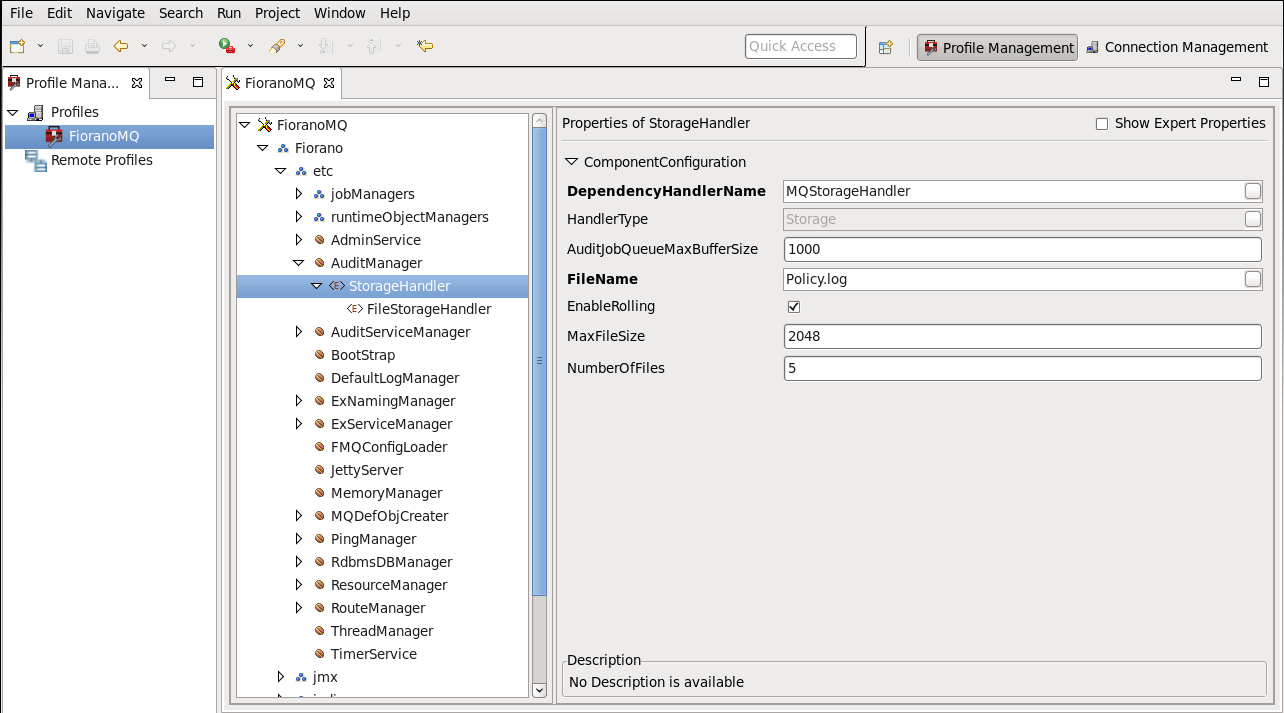Click the tree panel vertical scrollbar
The height and width of the screenshot is (713, 1284).
coord(540,361)
